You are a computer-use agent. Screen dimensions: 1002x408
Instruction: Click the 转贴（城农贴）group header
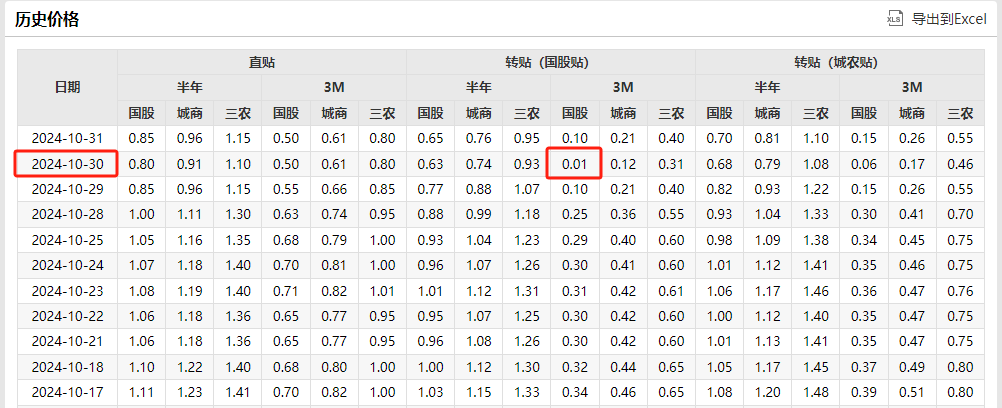click(x=840, y=62)
